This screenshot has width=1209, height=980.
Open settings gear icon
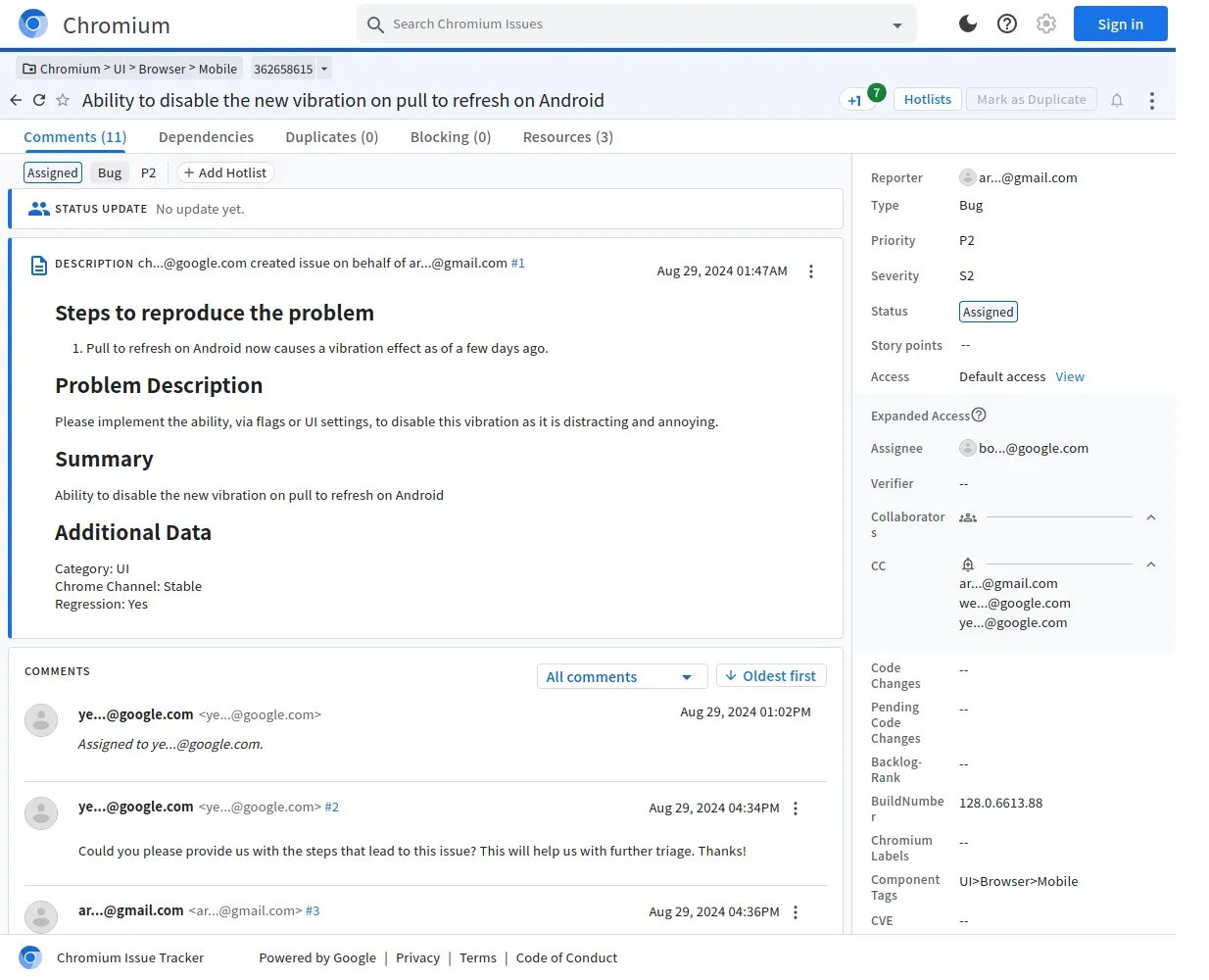(1046, 24)
